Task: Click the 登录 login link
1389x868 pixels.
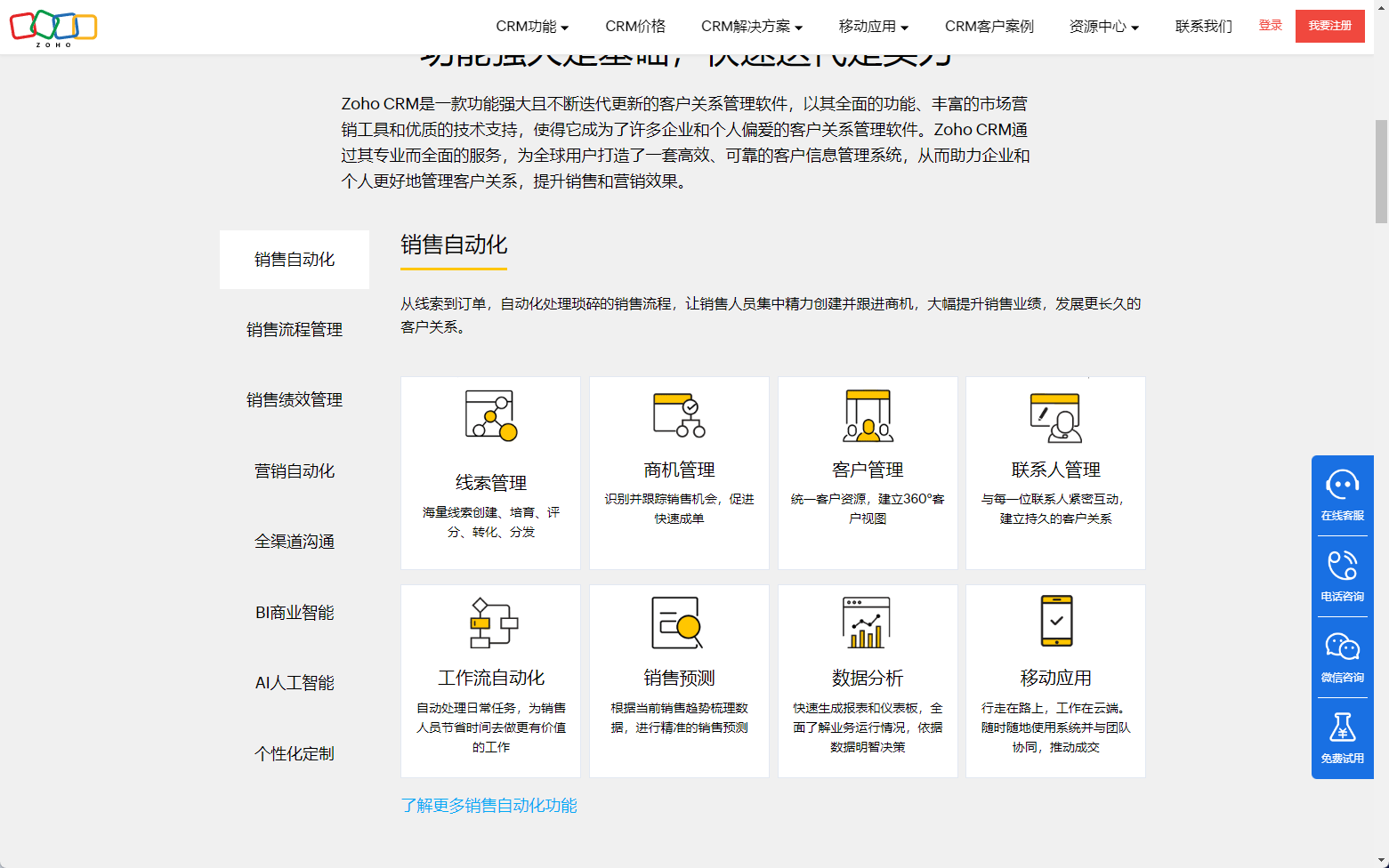Action: (1271, 26)
